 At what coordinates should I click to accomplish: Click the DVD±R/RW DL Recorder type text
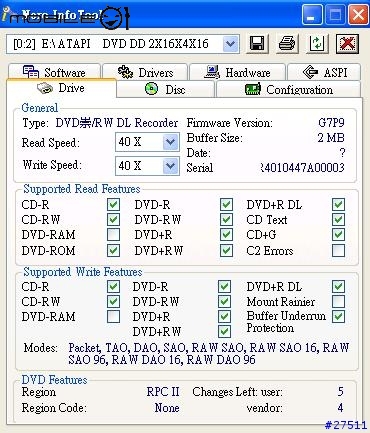coord(117,123)
